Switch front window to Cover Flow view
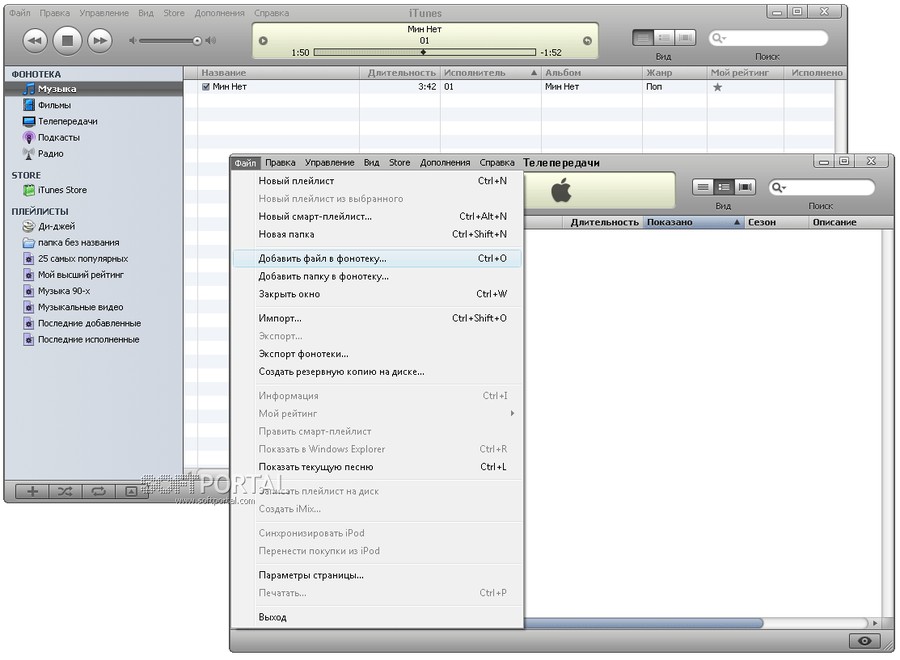 point(745,187)
